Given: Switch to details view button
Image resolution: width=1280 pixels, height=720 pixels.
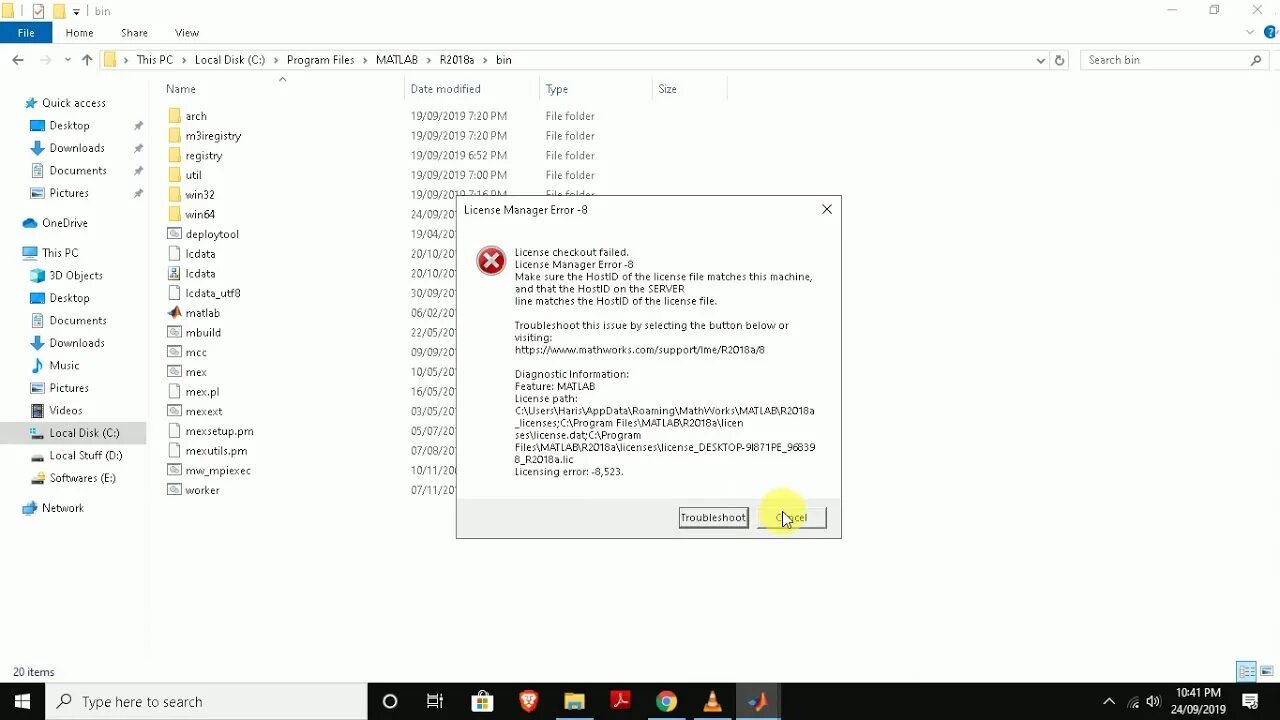Looking at the screenshot, I should (x=1246, y=671).
